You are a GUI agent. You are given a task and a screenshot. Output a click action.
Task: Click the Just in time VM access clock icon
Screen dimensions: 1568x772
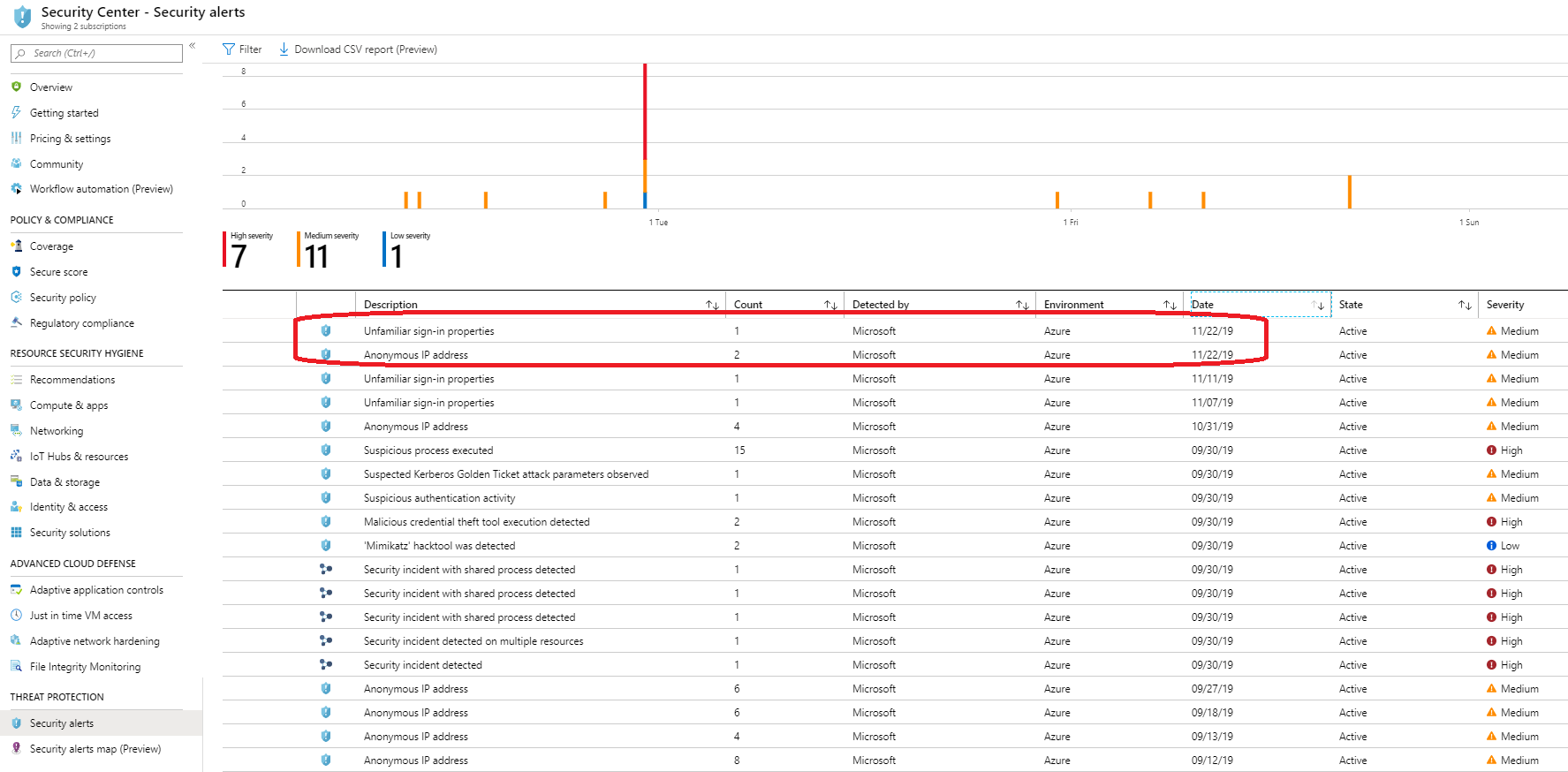pos(16,616)
